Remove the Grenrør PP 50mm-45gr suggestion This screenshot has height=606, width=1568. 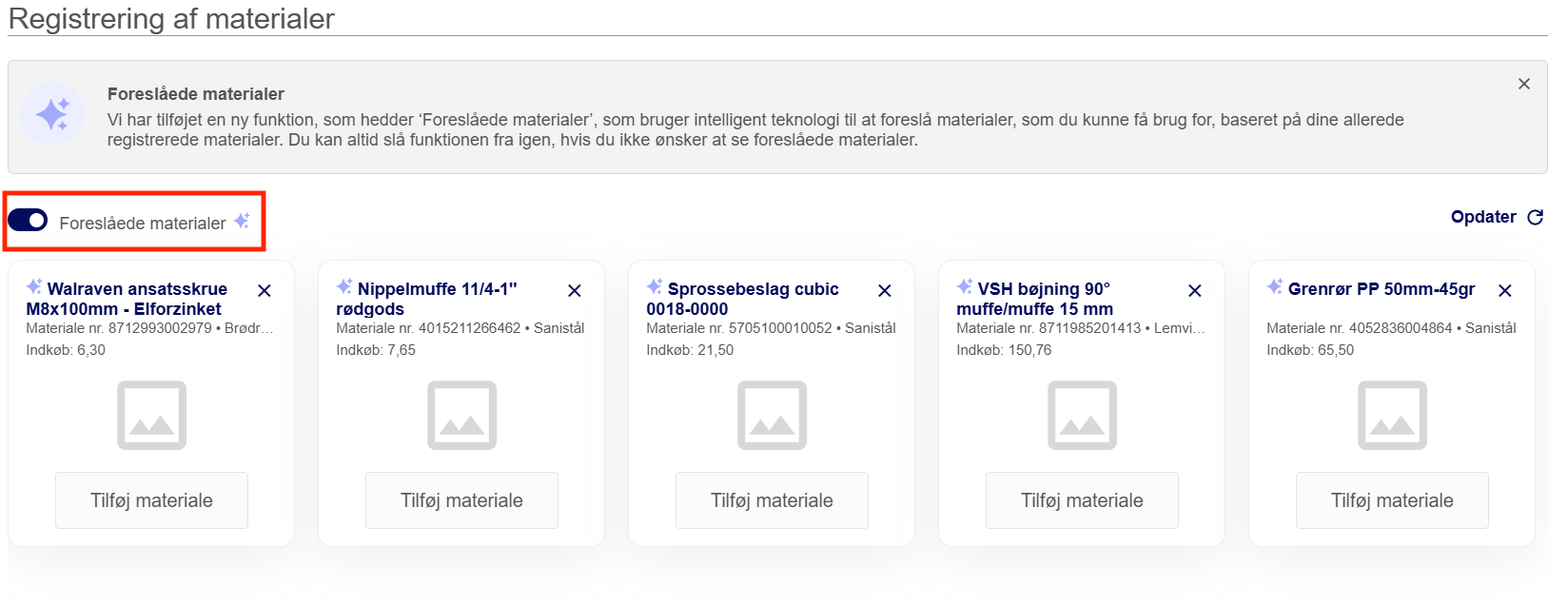1505,291
